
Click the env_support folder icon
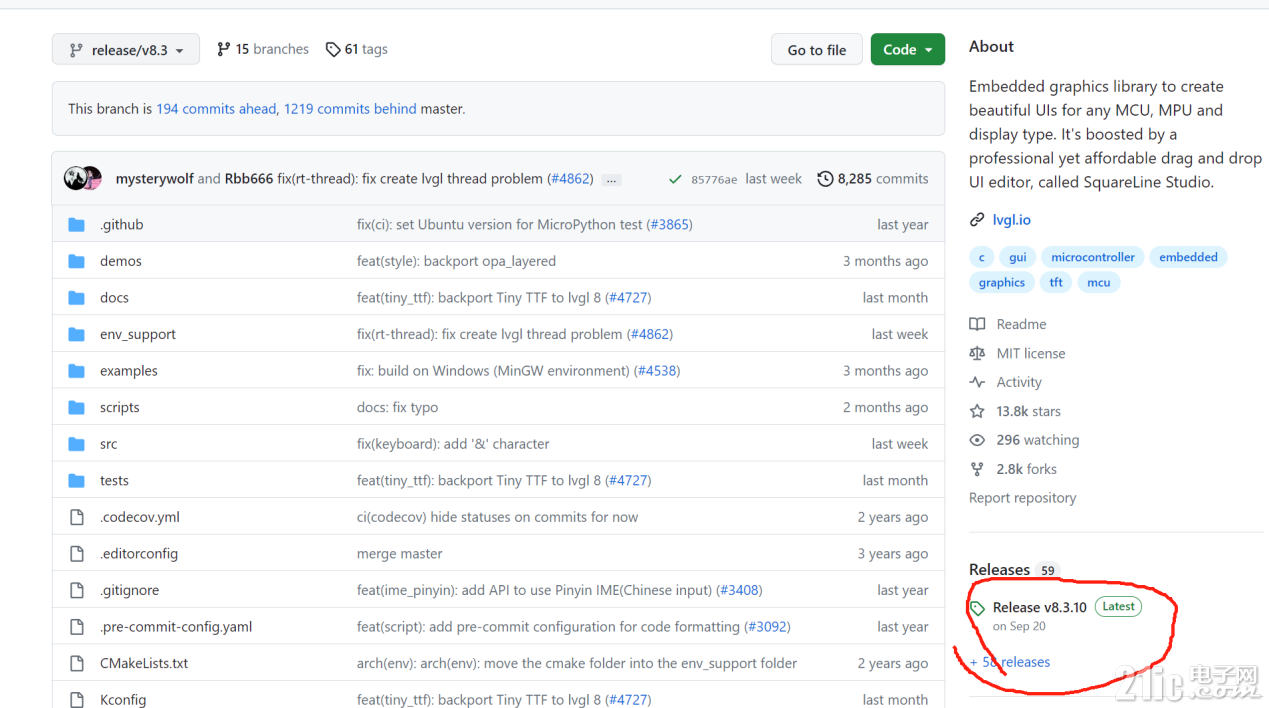click(76, 334)
